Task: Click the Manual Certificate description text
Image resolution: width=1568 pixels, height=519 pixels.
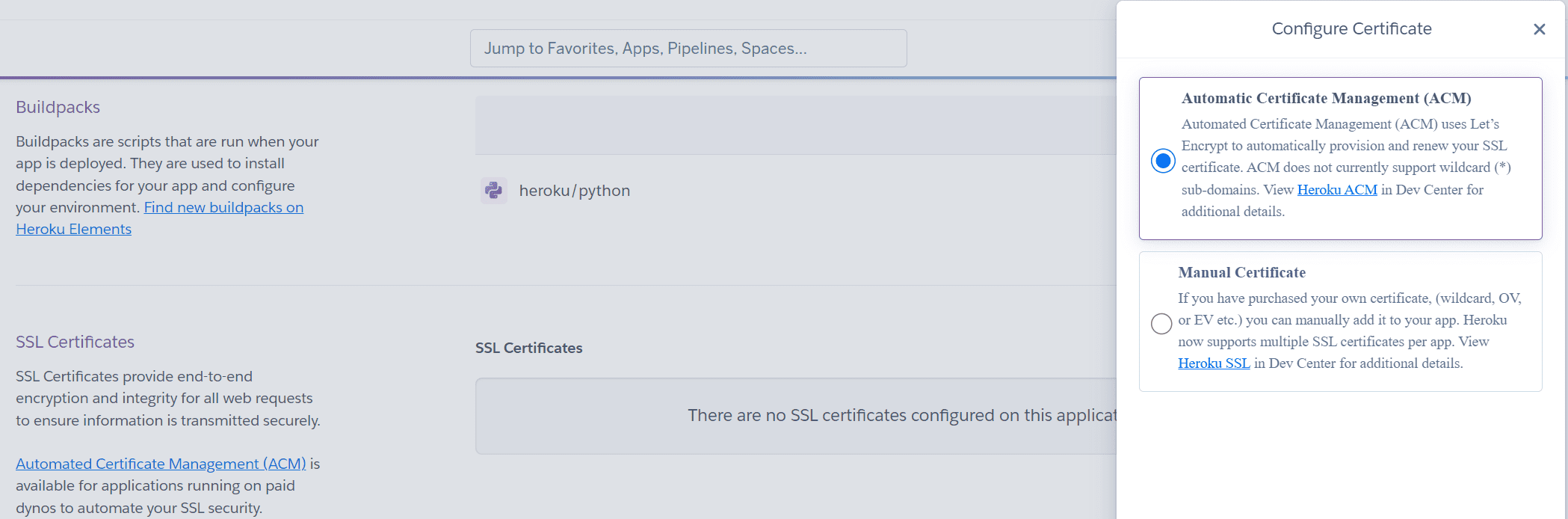Action: coord(1350,331)
